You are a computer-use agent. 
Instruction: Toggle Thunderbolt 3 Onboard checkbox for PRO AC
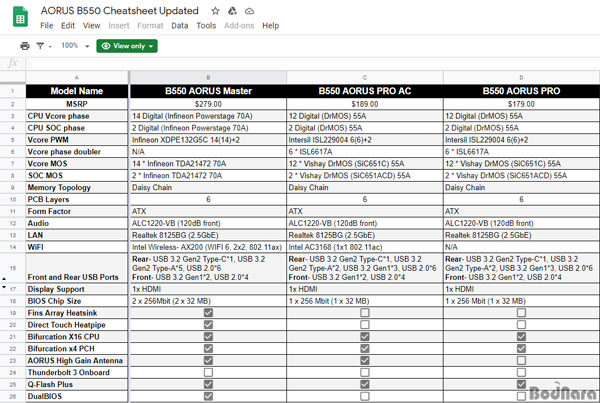tap(365, 372)
